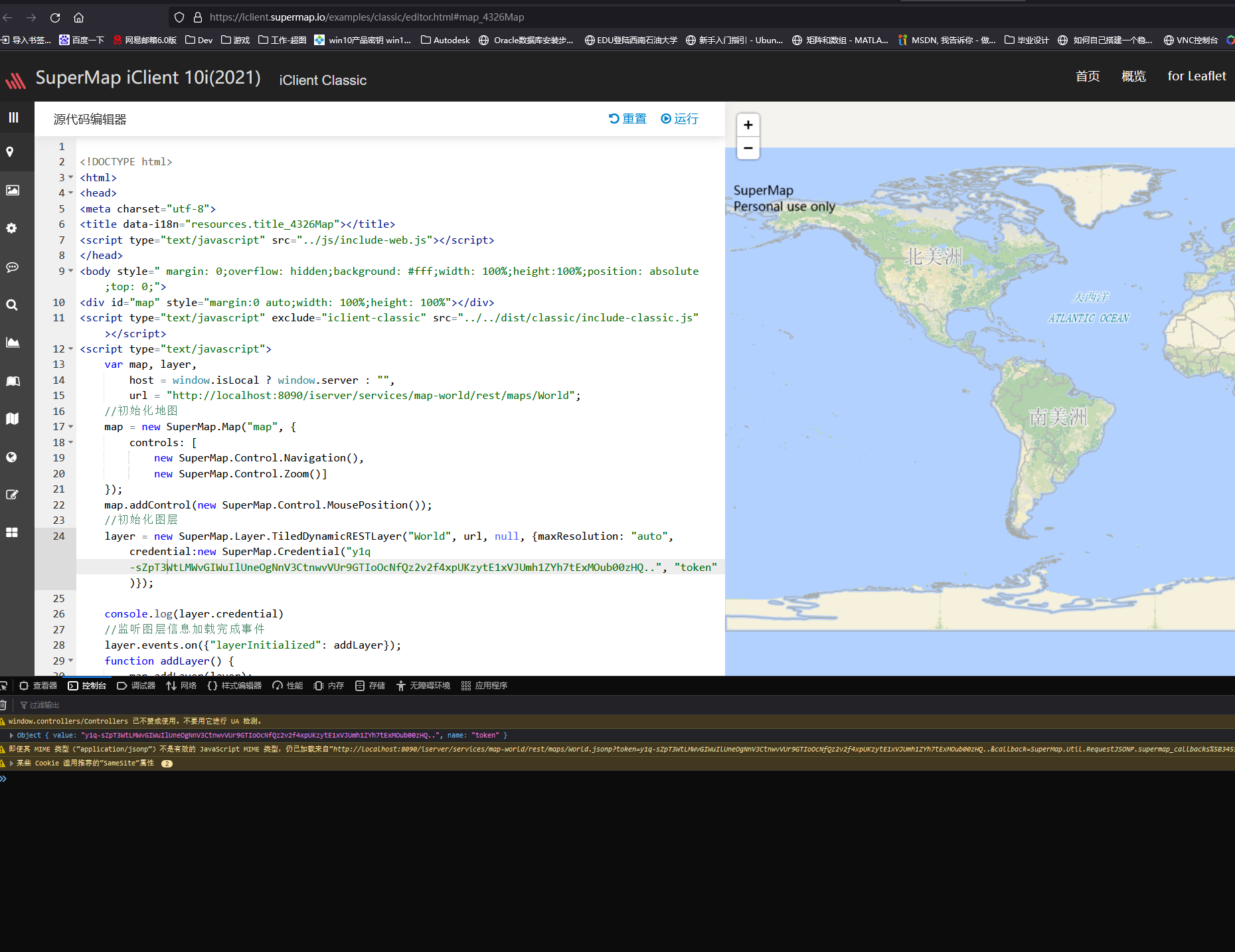The width and height of the screenshot is (1235, 952).
Task: Go to browser home page icon
Action: click(x=78, y=17)
